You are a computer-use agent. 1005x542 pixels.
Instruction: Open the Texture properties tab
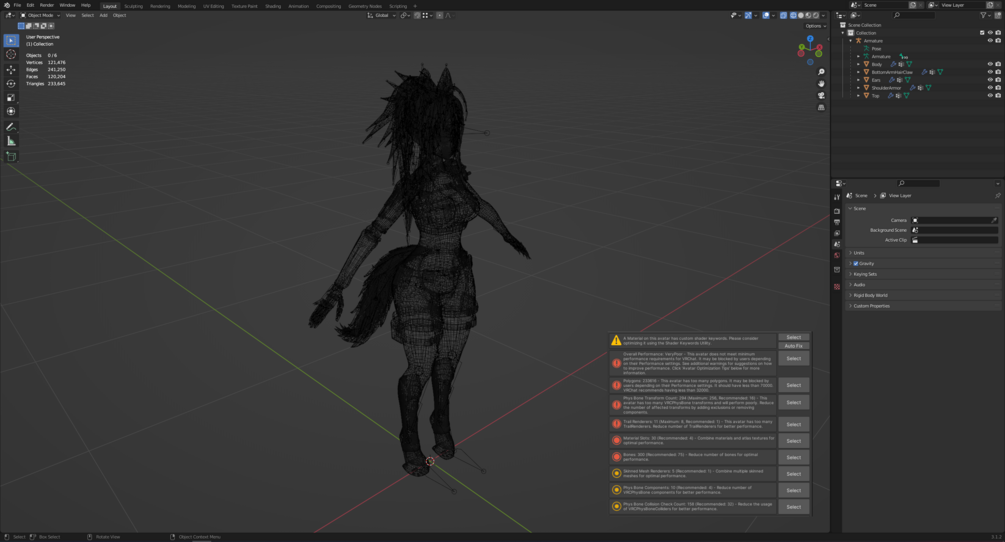(x=837, y=286)
